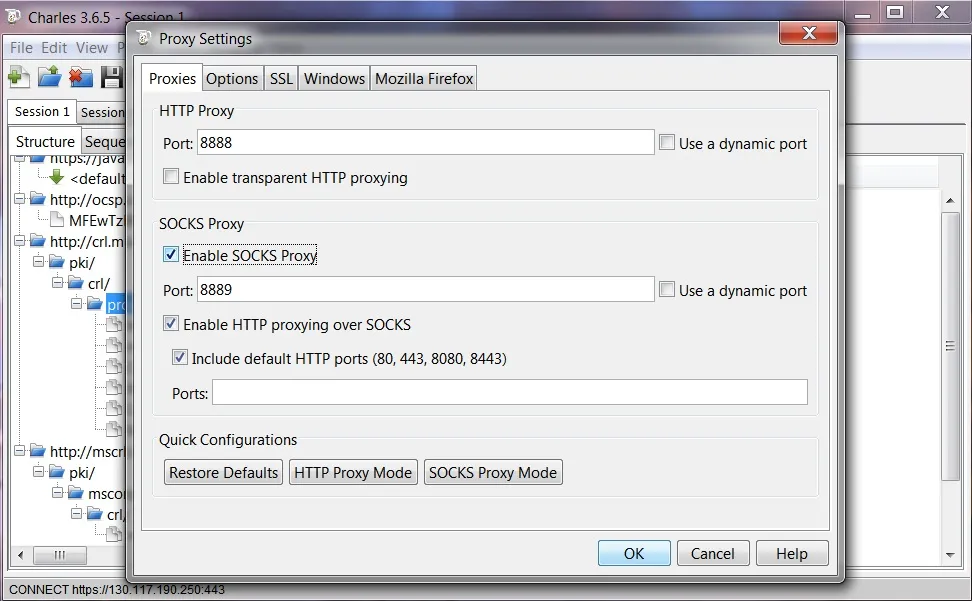The image size is (972, 601).
Task: Click the New Session plus icon
Action: [19, 77]
